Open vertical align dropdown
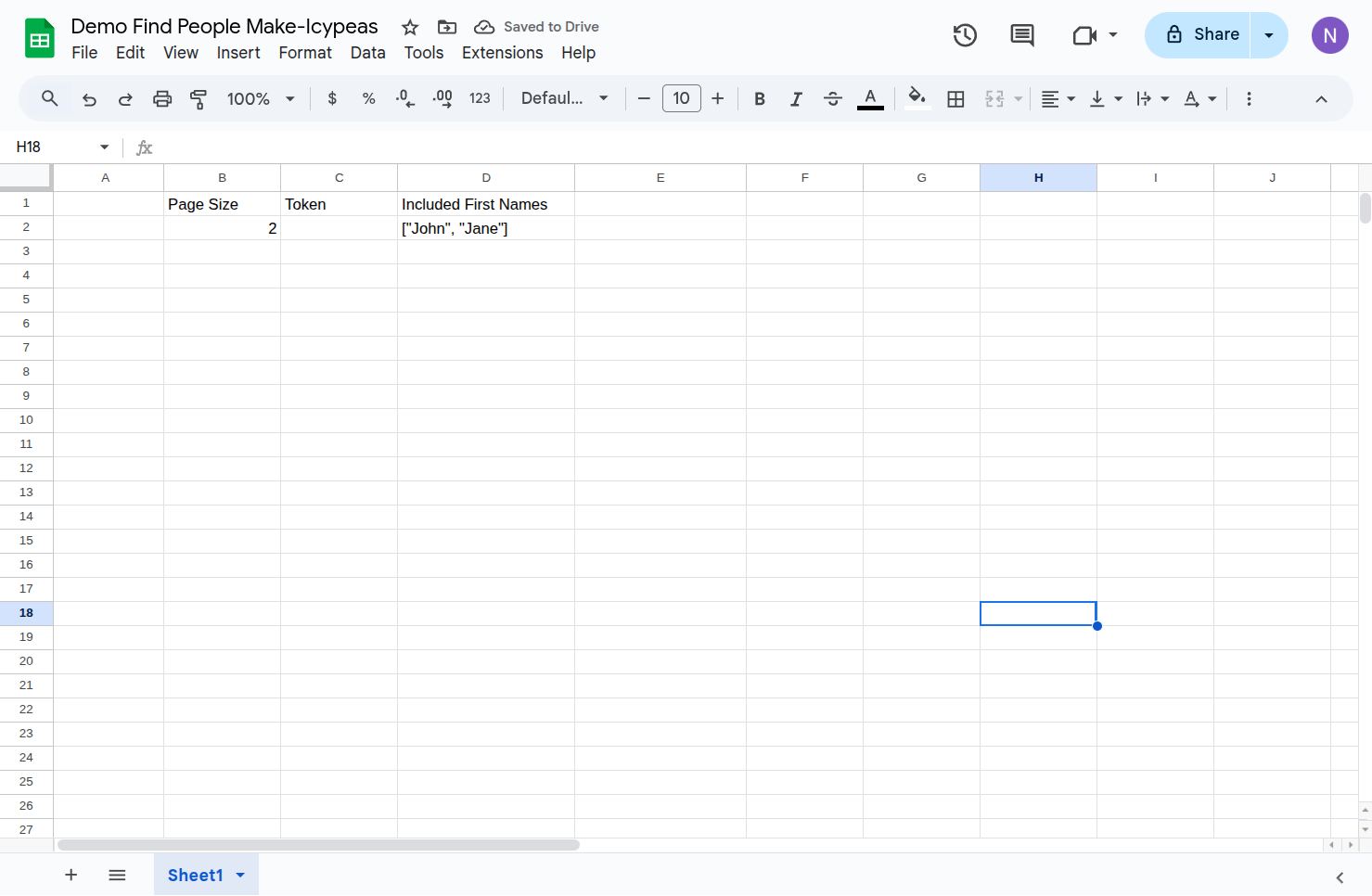Screen dimensions: 1372x896 tap(1105, 98)
